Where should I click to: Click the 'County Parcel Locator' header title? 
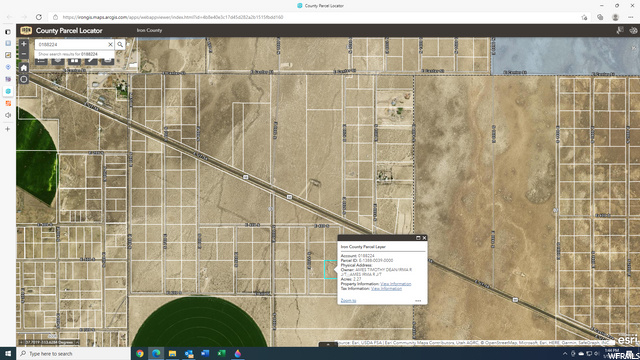point(69,31)
